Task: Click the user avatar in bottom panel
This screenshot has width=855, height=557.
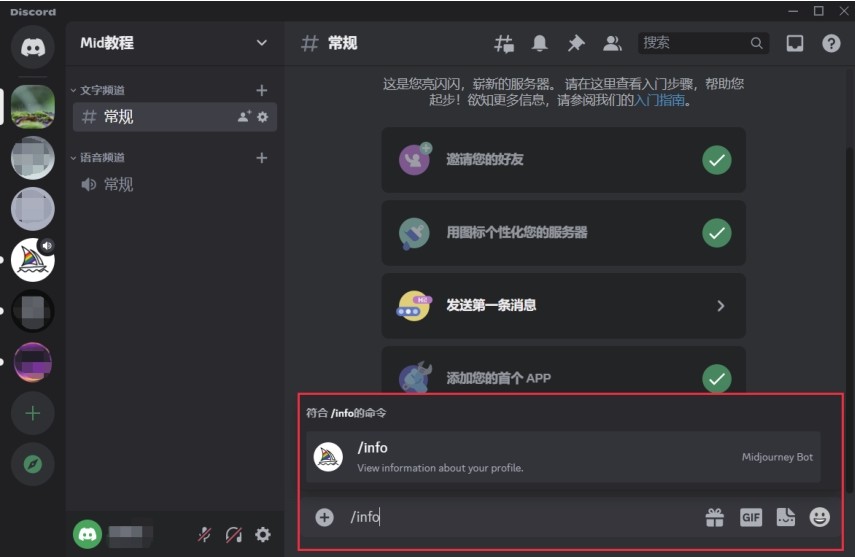Action: [x=87, y=534]
